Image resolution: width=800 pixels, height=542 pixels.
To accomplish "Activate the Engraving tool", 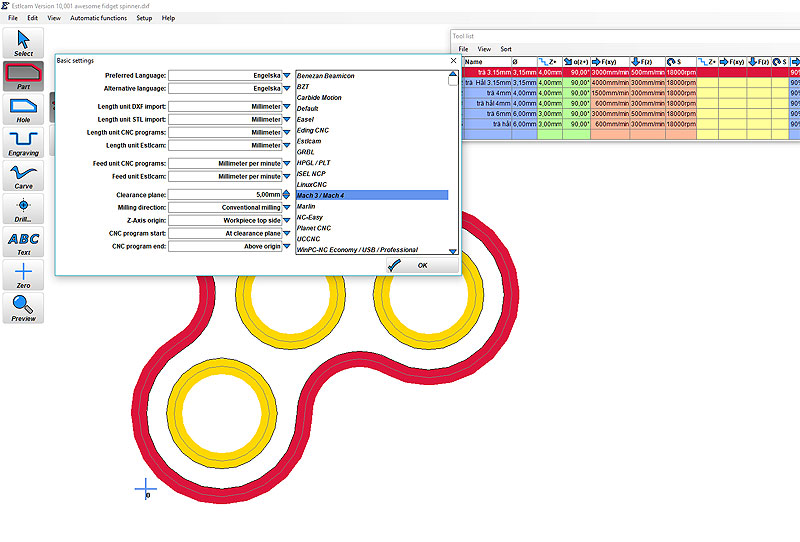I will pos(24,142).
